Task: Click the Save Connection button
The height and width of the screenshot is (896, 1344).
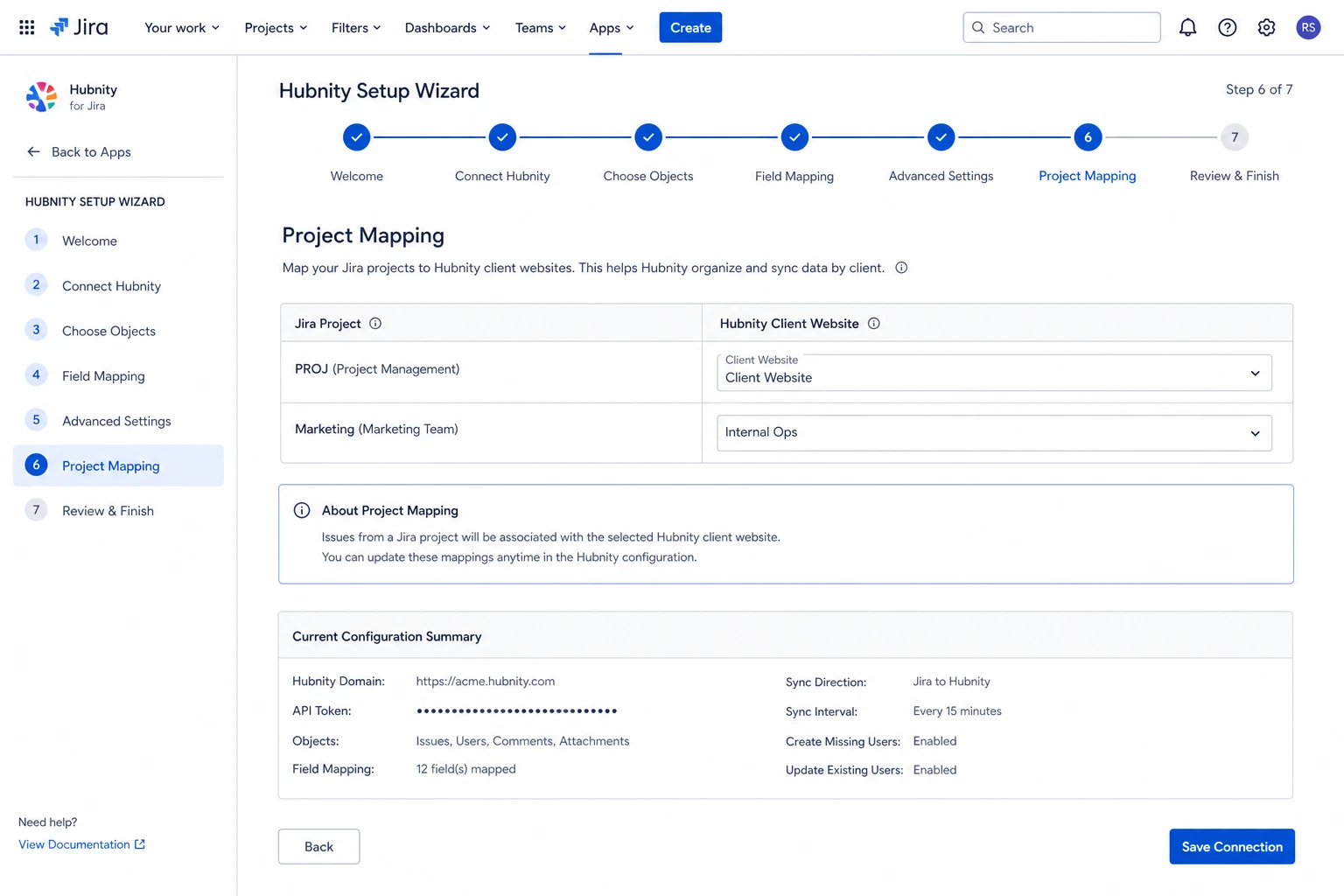Action: click(1232, 846)
